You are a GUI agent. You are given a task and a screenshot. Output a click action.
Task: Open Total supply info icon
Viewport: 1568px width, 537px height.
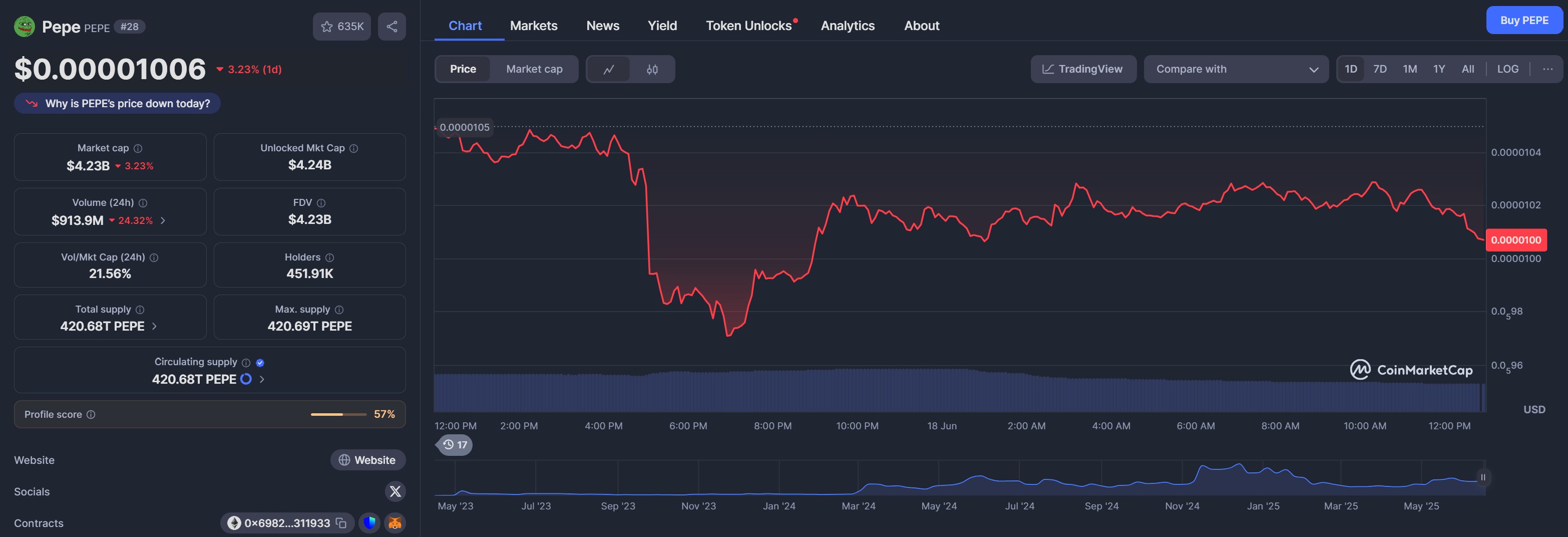pyautogui.click(x=140, y=309)
